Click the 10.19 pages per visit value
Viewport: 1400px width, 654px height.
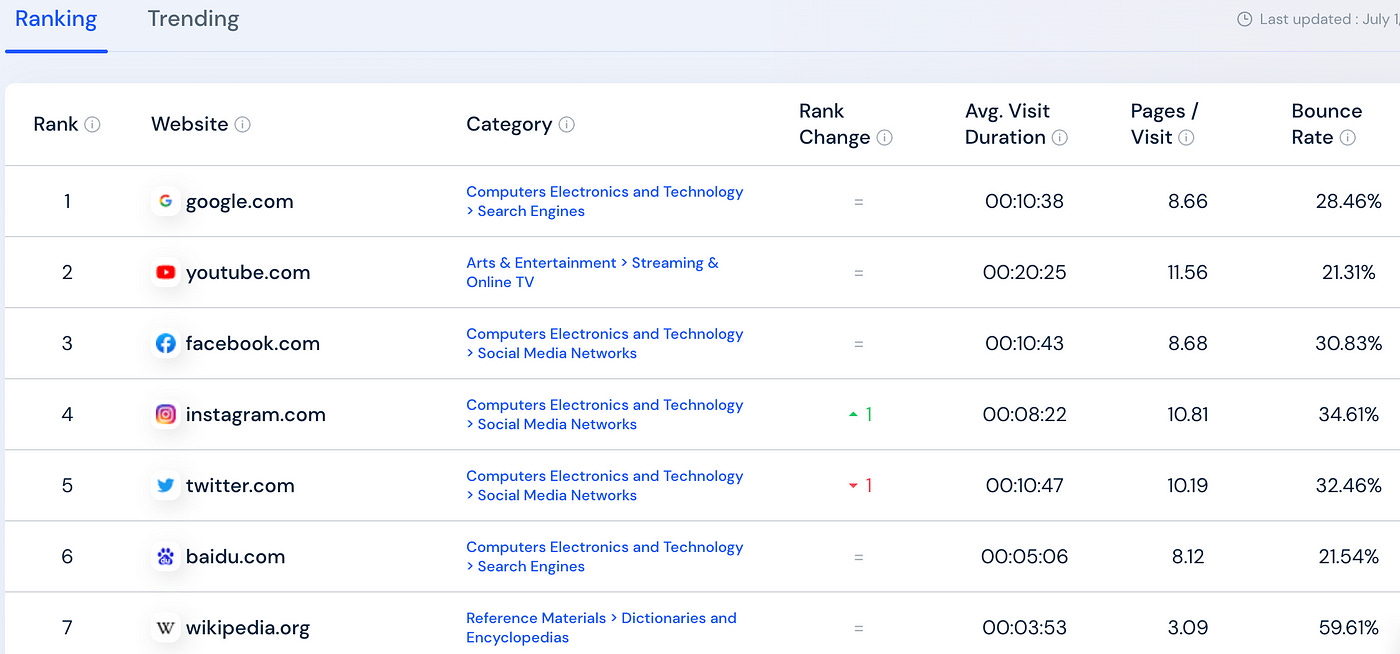pos(1188,485)
